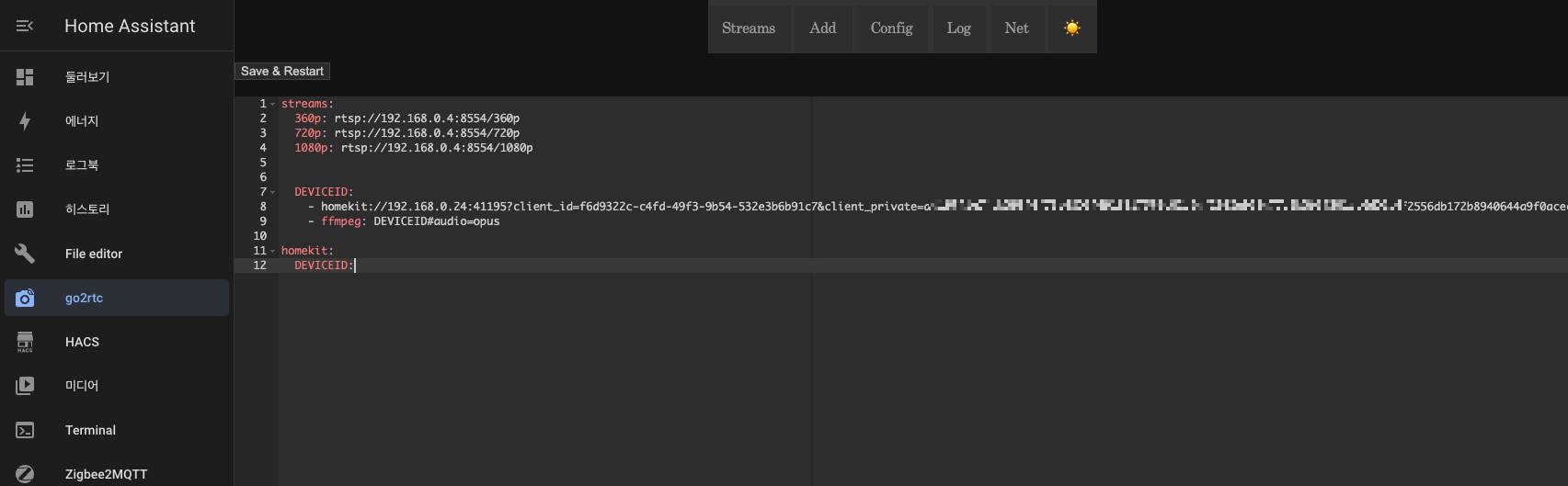Click line number 5 in the gutter

coord(263,163)
